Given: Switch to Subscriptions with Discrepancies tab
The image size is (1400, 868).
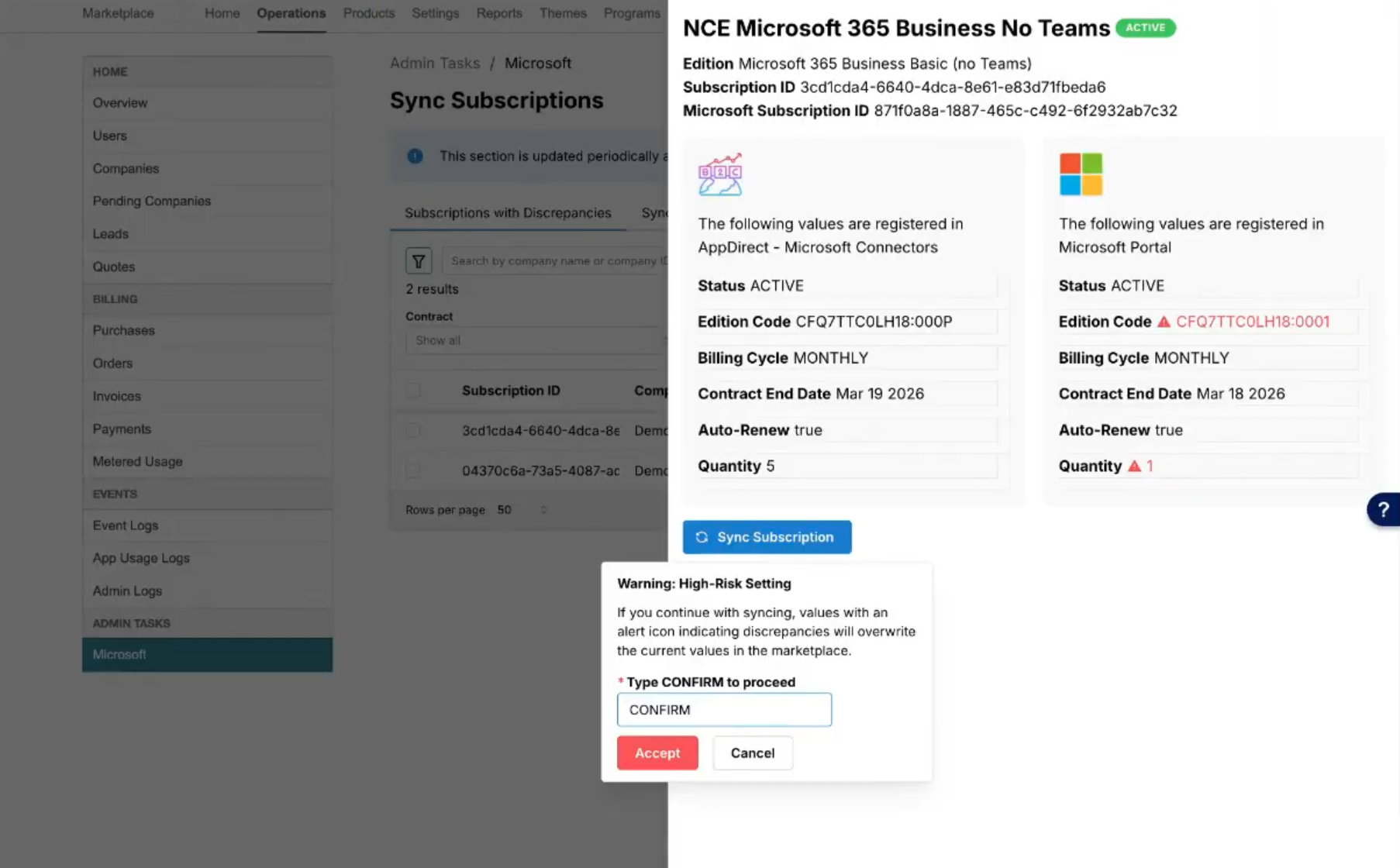Looking at the screenshot, I should [x=508, y=213].
